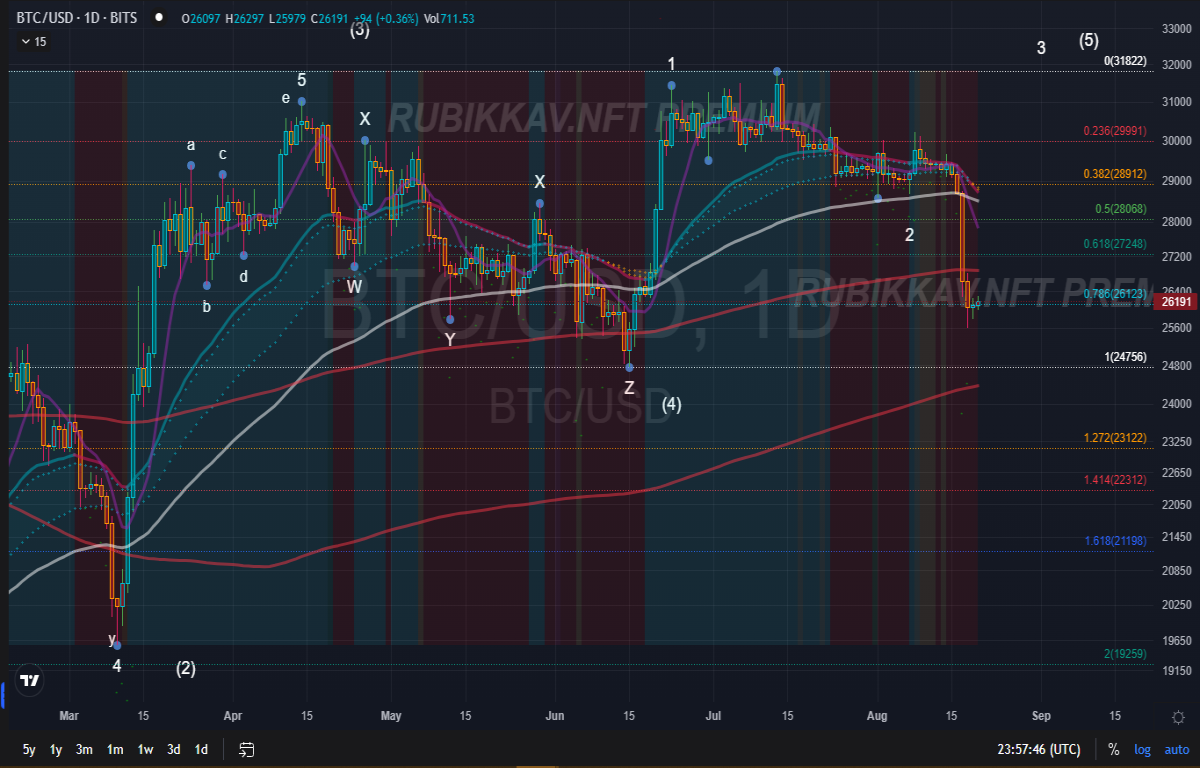Viewport: 1200px width, 768px height.
Task: Select Fibonacci level label 1.414(22312)
Action: tap(1114, 480)
